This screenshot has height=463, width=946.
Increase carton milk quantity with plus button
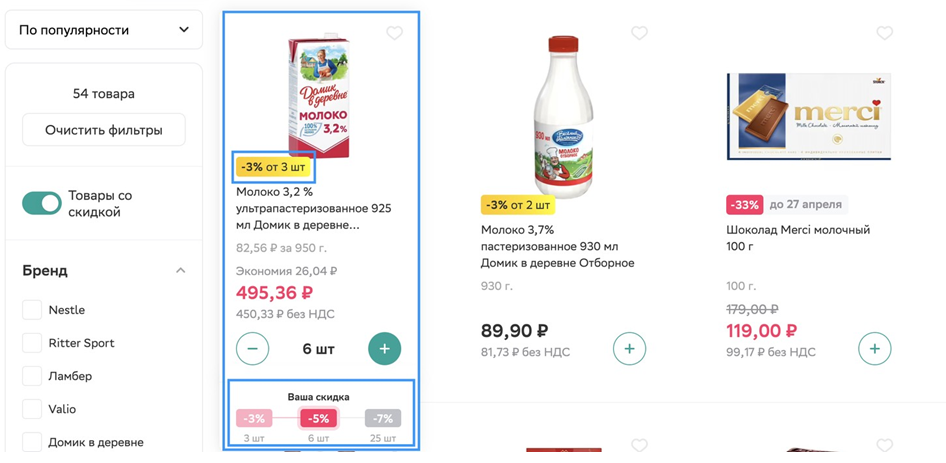[385, 349]
